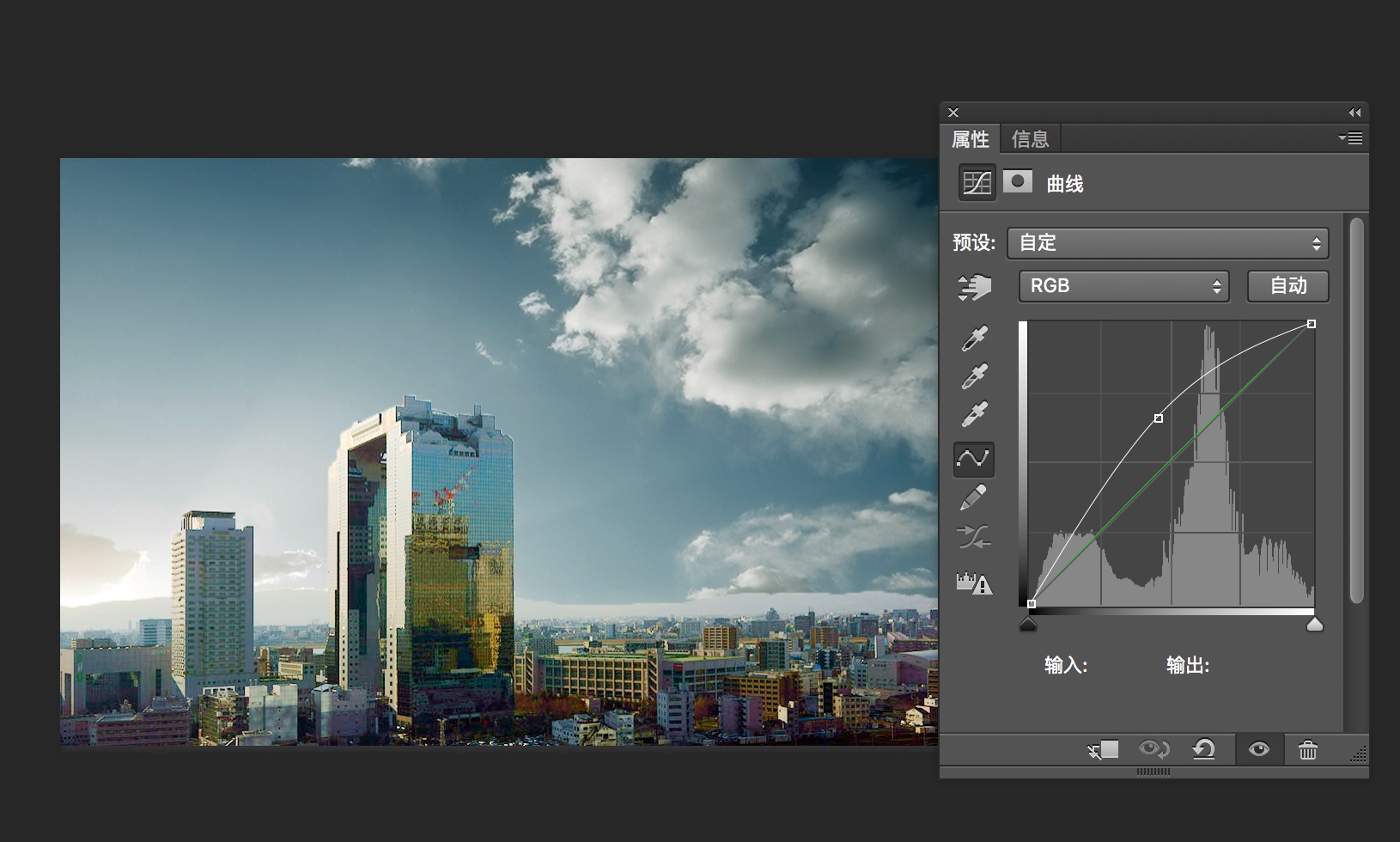Click the layer mask icon beside Curves

pyautogui.click(x=1018, y=181)
